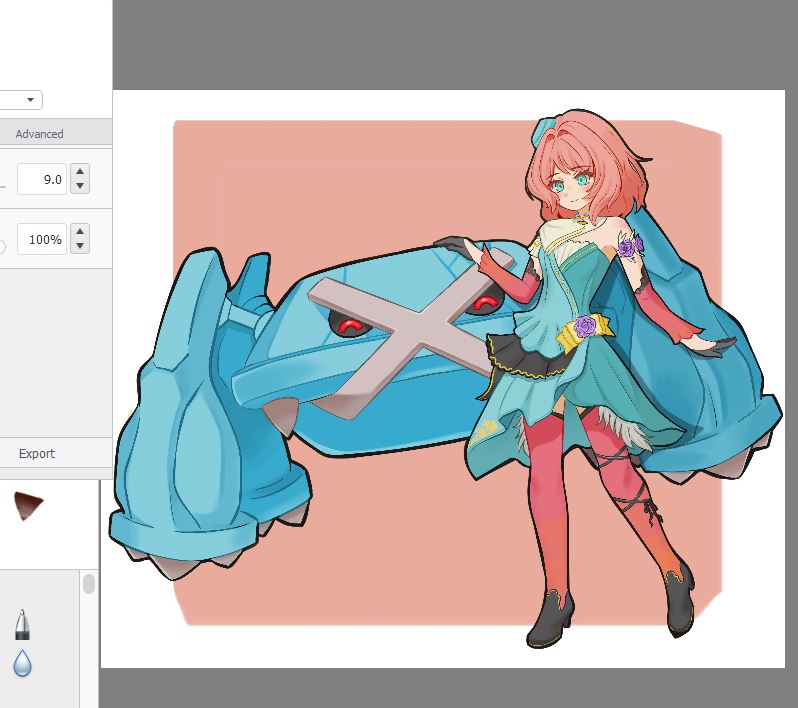
Task: Open the Advanced tab
Action: coord(39,134)
